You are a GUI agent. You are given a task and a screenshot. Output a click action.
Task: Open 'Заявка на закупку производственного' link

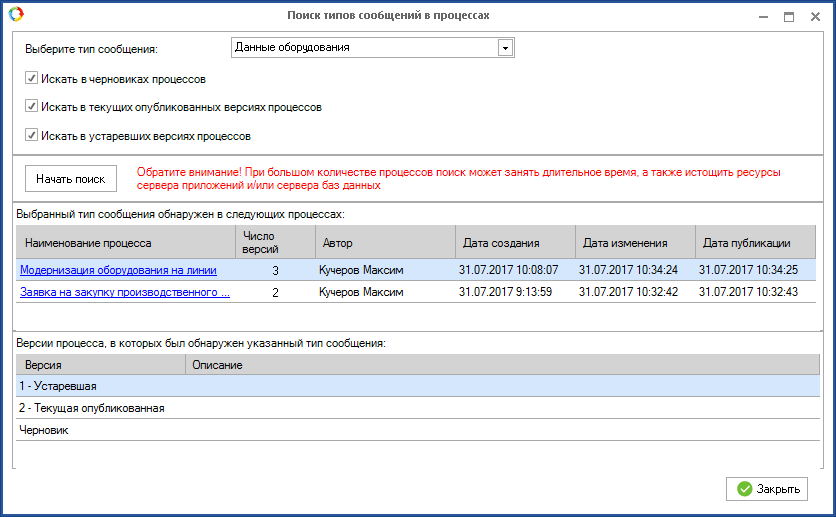[x=125, y=292]
